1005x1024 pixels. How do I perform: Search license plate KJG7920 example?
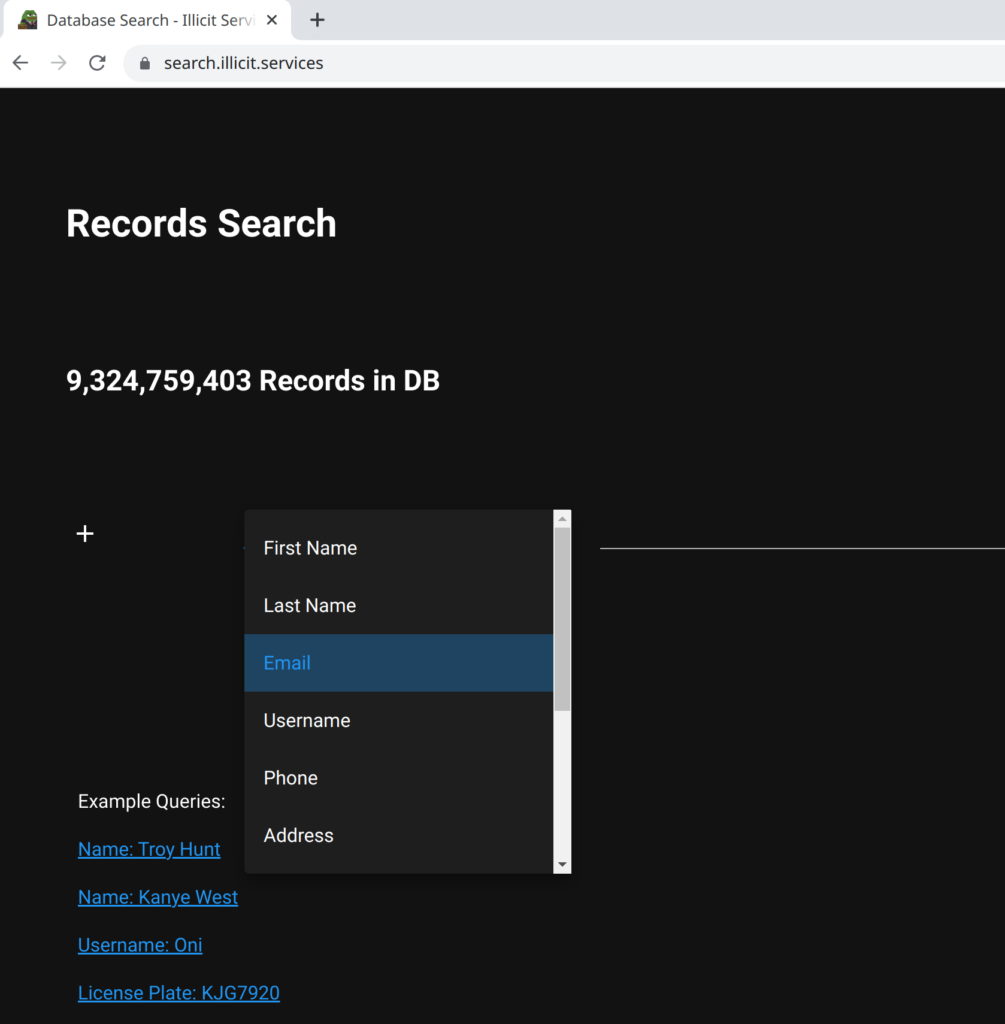pyautogui.click(x=178, y=992)
